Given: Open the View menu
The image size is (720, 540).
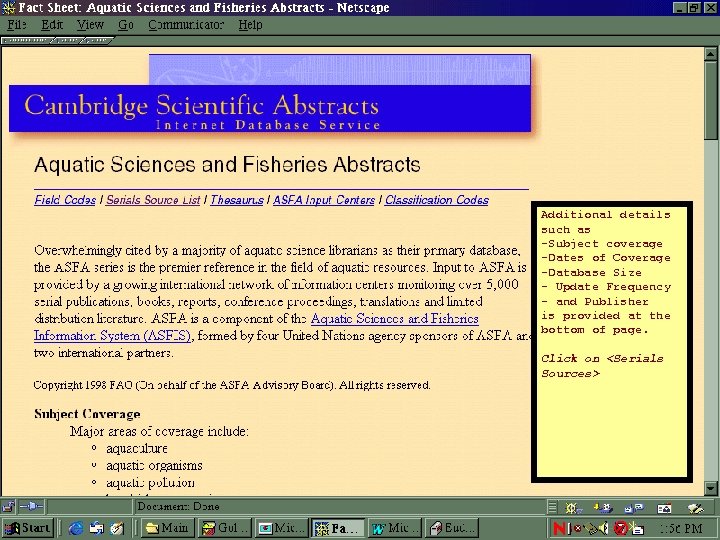Looking at the screenshot, I should [90, 24].
